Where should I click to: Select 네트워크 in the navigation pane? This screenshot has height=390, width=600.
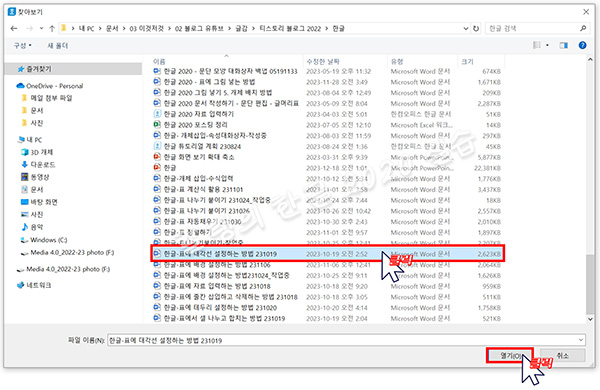pos(34,285)
